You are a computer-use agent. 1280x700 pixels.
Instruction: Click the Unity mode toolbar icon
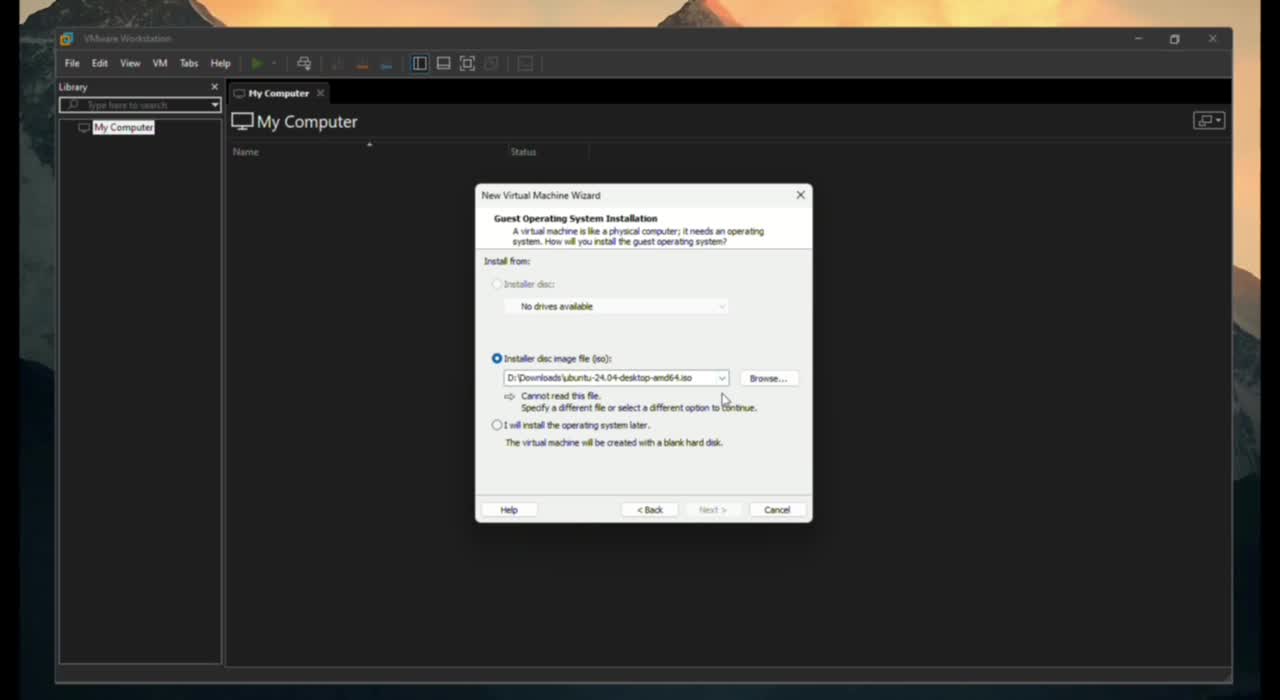(491, 63)
